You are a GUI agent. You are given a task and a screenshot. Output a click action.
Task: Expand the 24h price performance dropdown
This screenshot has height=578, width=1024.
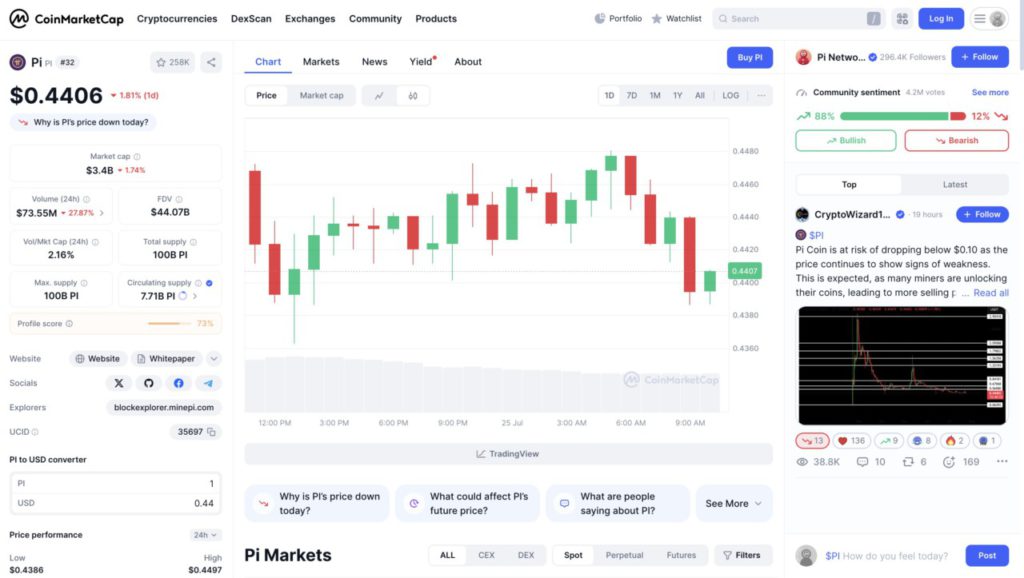point(206,535)
